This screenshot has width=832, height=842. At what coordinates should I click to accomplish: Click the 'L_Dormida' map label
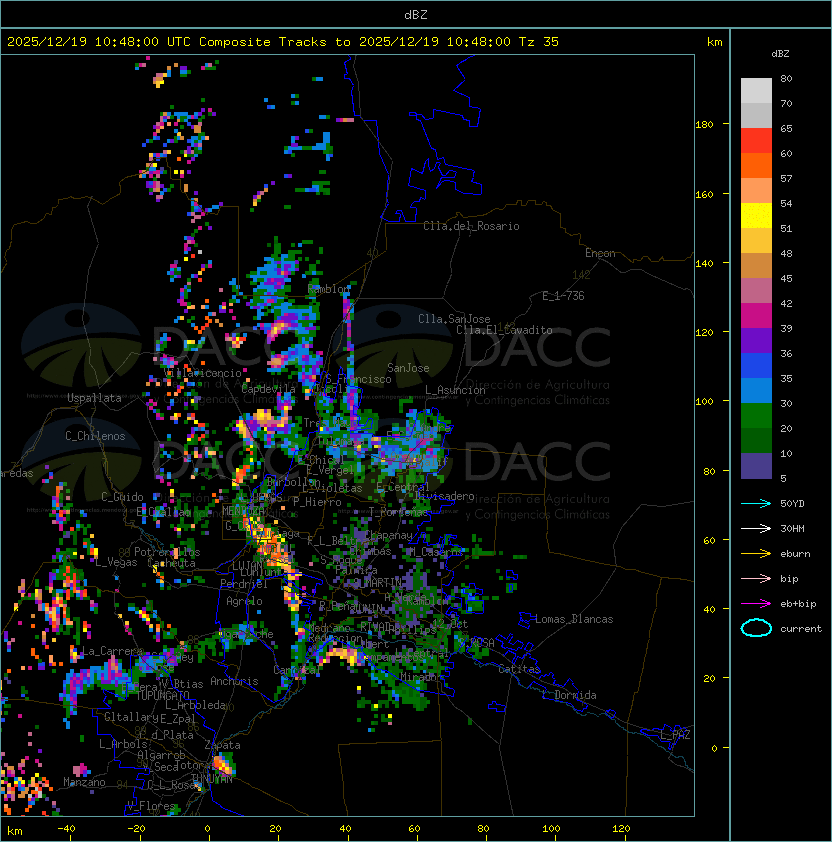(x=569, y=695)
